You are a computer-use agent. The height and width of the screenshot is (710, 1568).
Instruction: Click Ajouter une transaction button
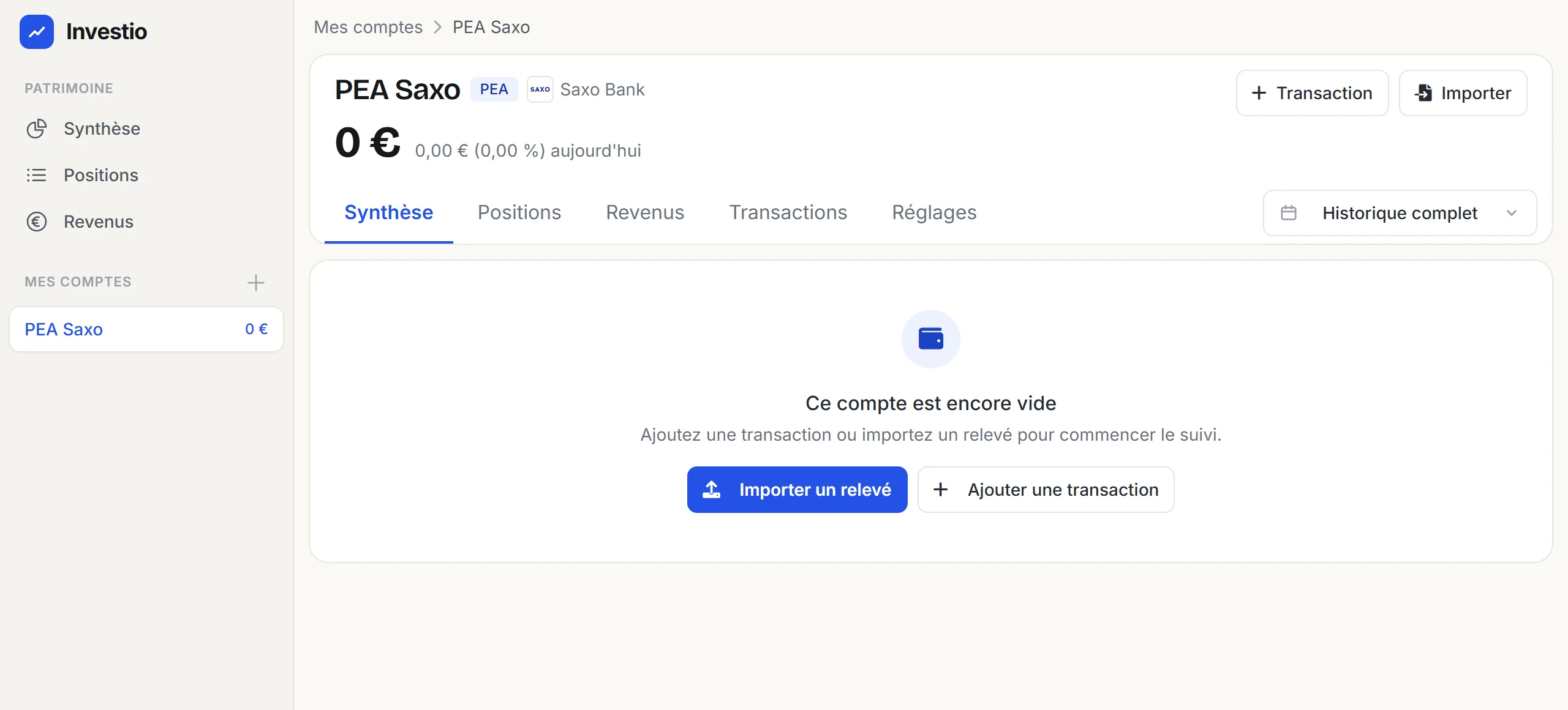[x=1046, y=490]
